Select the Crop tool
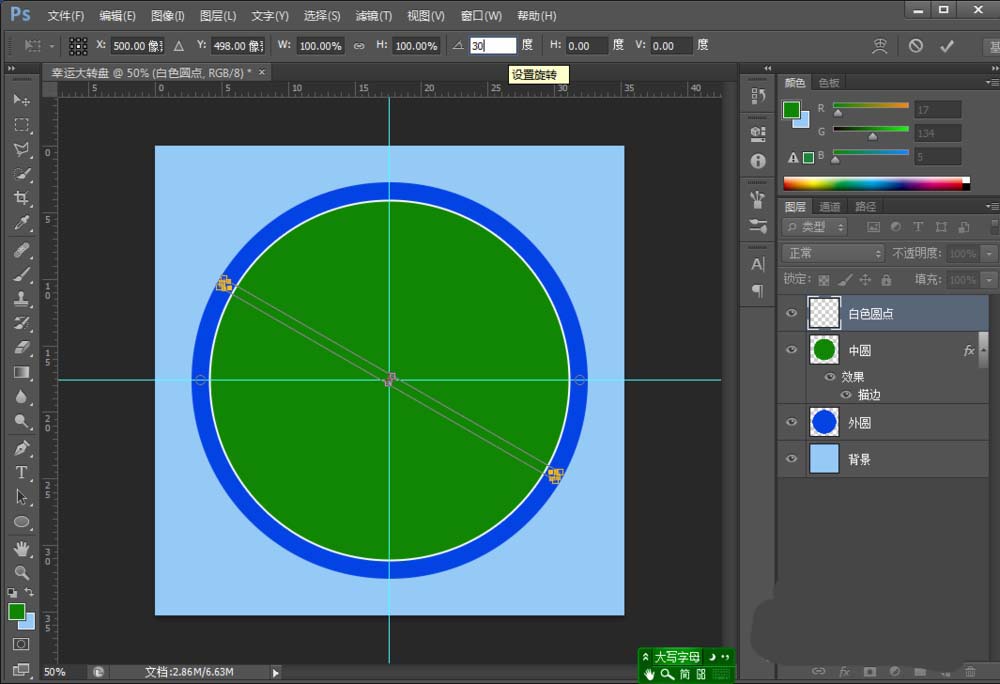 21,198
